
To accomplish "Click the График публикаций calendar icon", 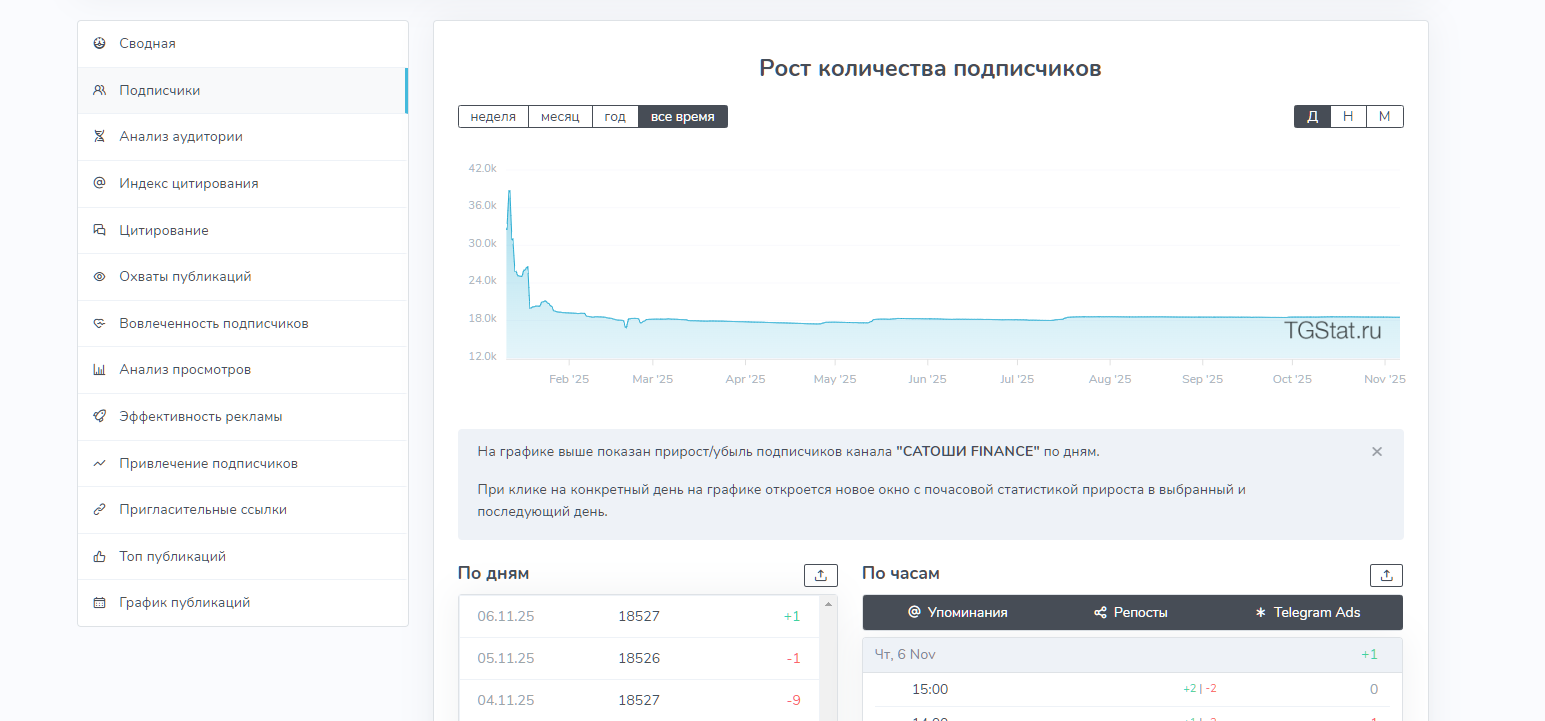I will 99,602.
